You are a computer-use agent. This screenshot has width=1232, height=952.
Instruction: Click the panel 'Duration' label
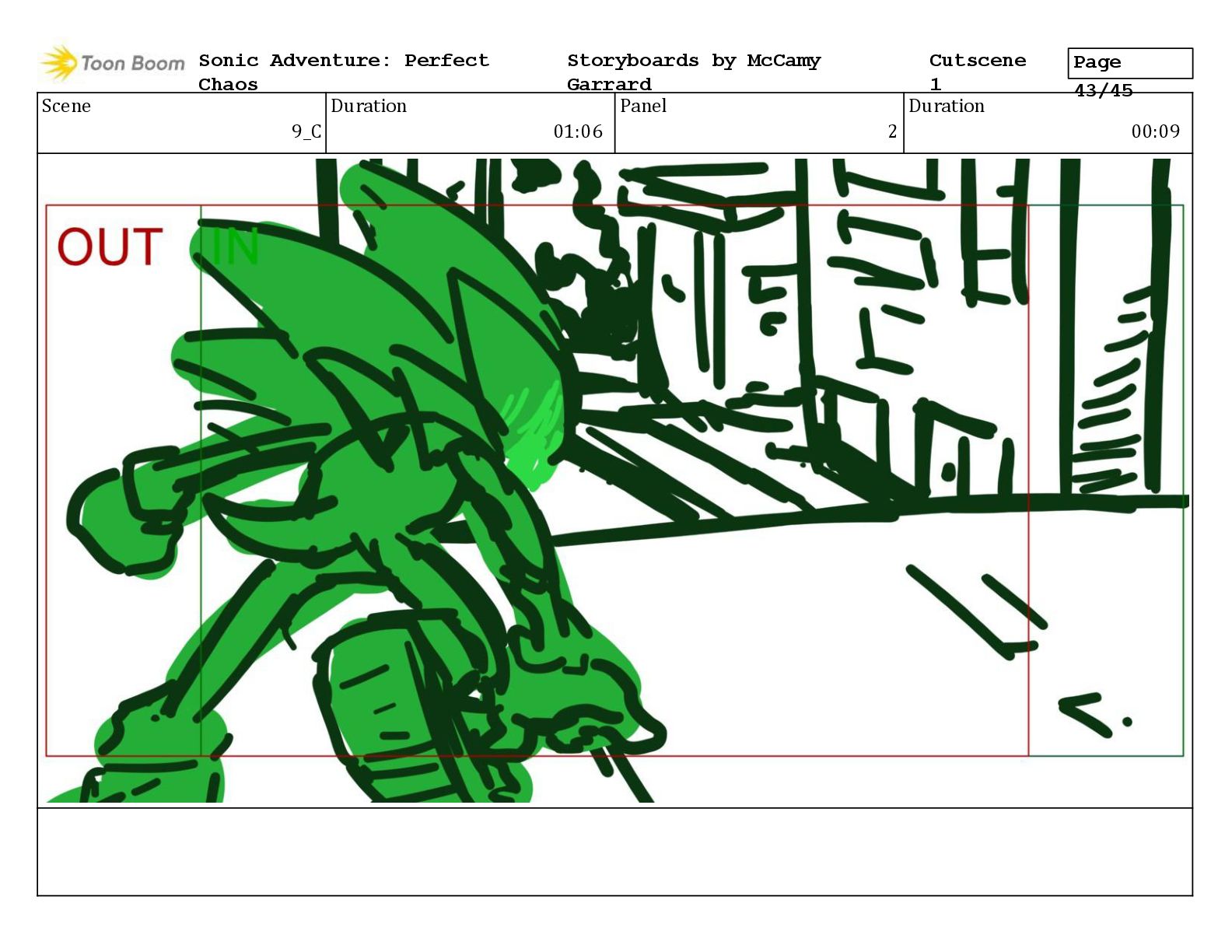point(947,106)
